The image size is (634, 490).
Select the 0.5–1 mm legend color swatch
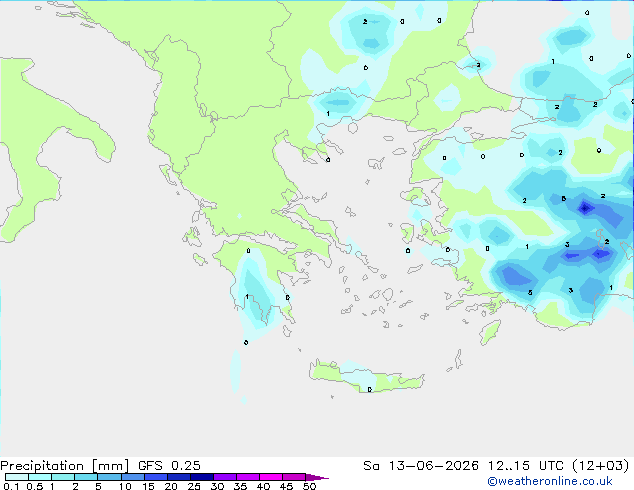point(40,477)
